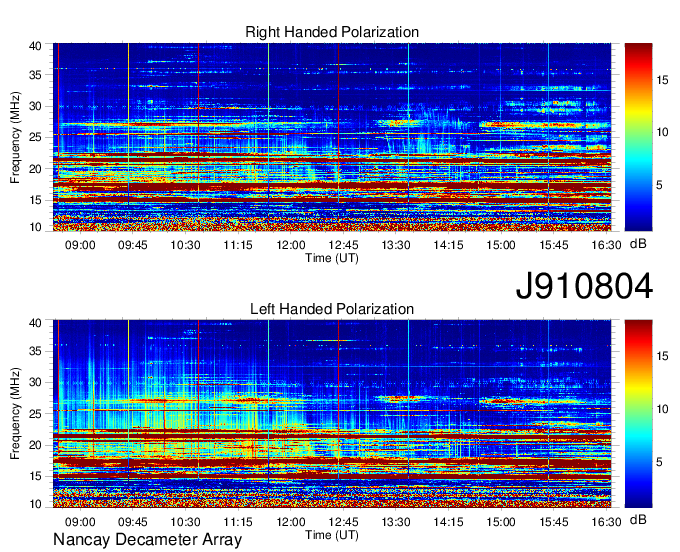The width and height of the screenshot is (680, 552).
Task: Click the 12:45 tick label under the right-handed plot
Action: point(343,245)
